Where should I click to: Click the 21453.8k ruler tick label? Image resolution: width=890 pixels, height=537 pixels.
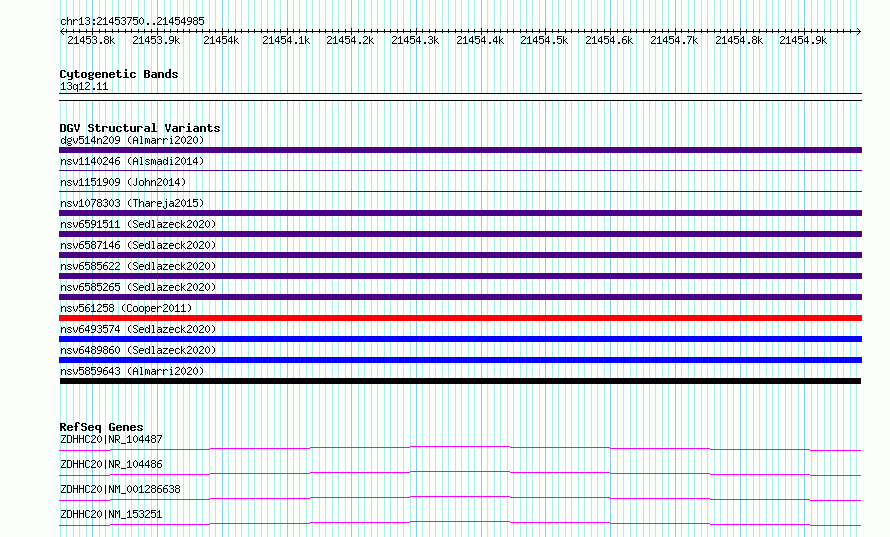91,40
